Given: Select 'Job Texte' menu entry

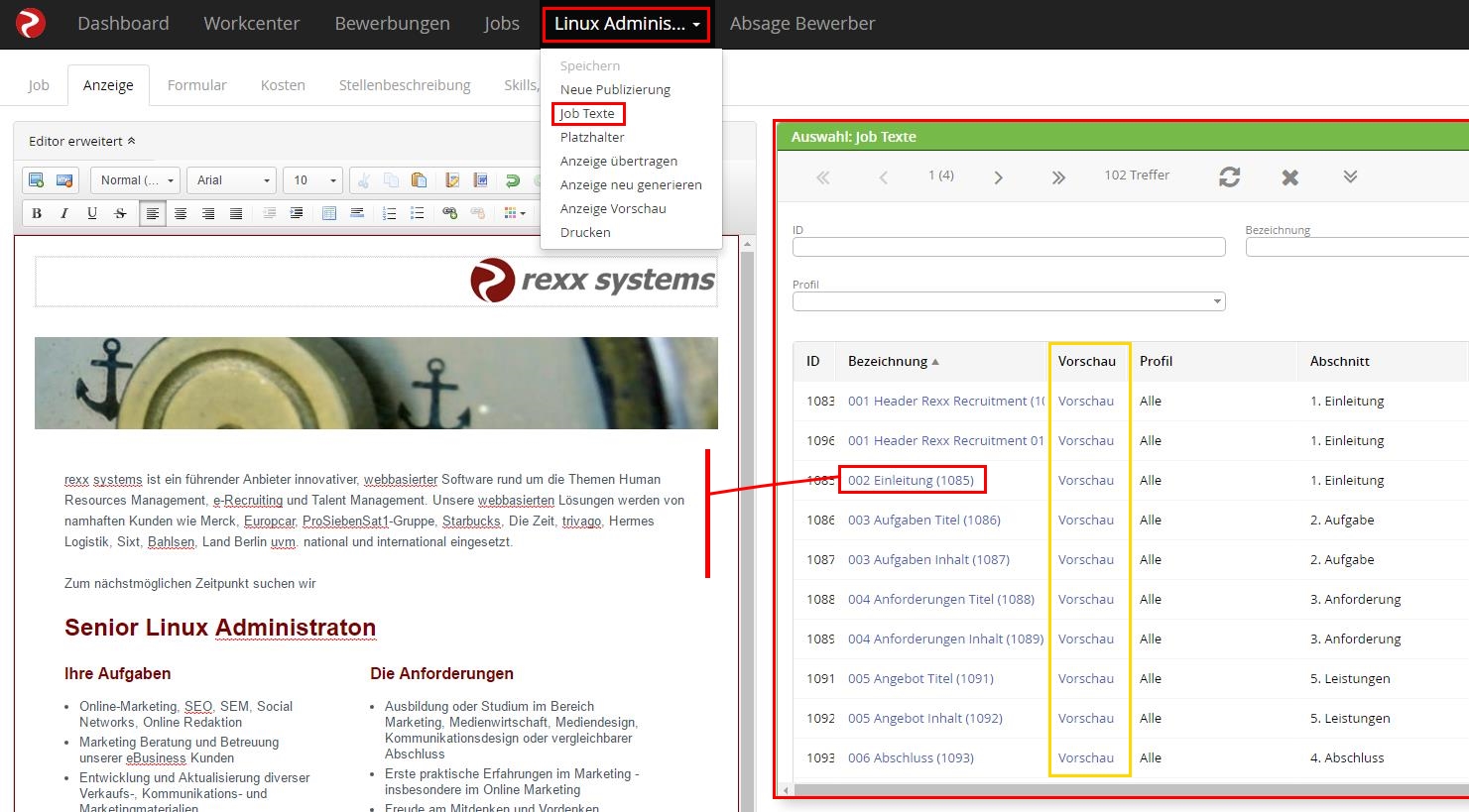Looking at the screenshot, I should click(x=587, y=113).
